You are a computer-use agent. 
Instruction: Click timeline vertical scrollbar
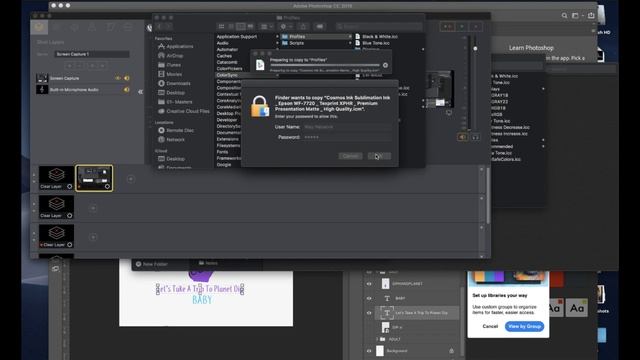pos(488,196)
